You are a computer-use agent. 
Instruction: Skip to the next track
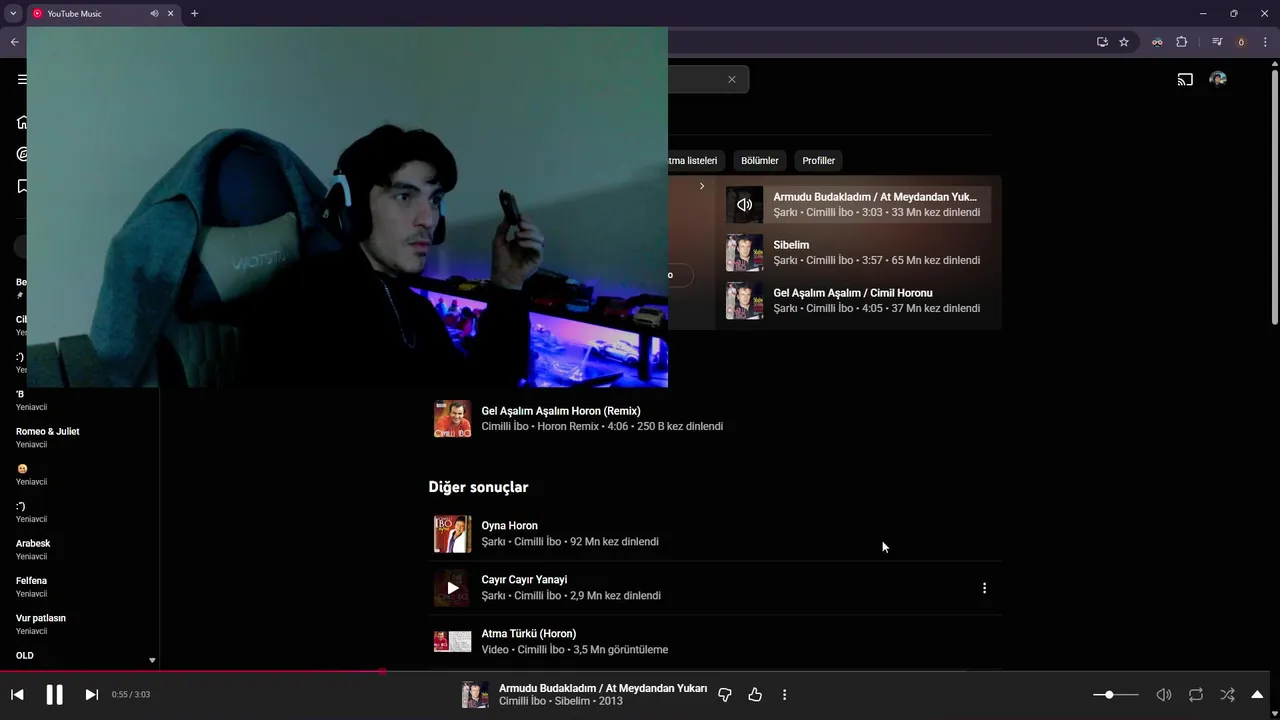91,694
